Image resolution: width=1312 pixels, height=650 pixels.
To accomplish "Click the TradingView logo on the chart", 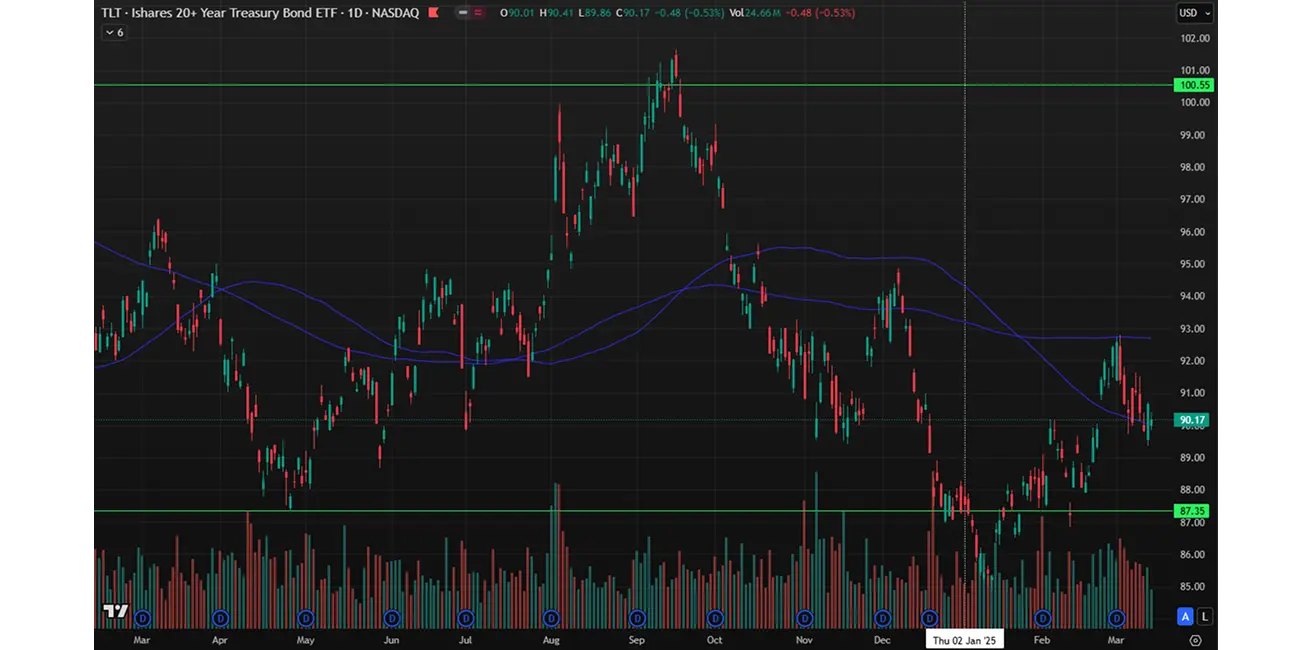I will coord(115,612).
